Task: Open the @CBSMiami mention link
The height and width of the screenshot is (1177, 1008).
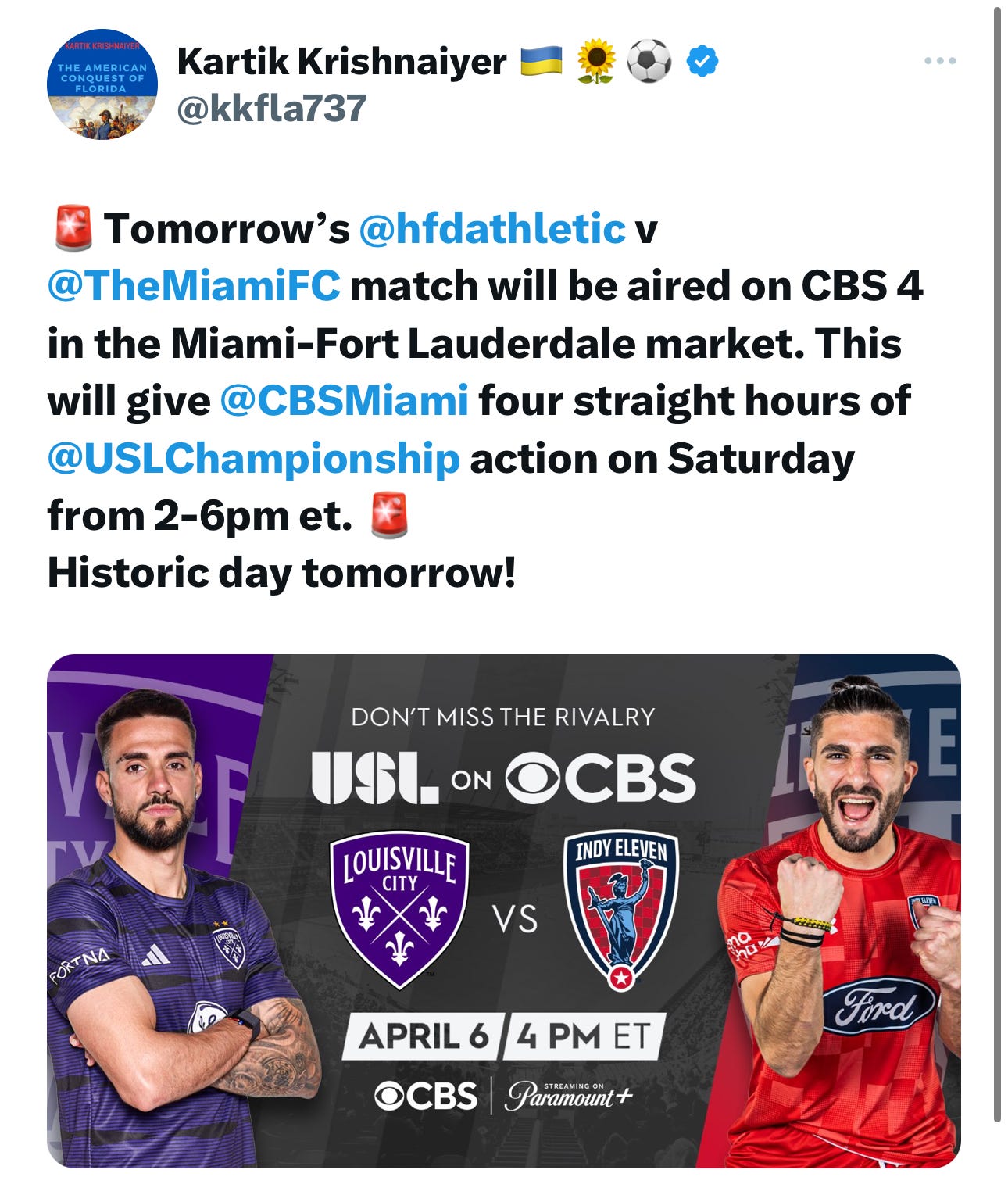Action: coord(345,400)
